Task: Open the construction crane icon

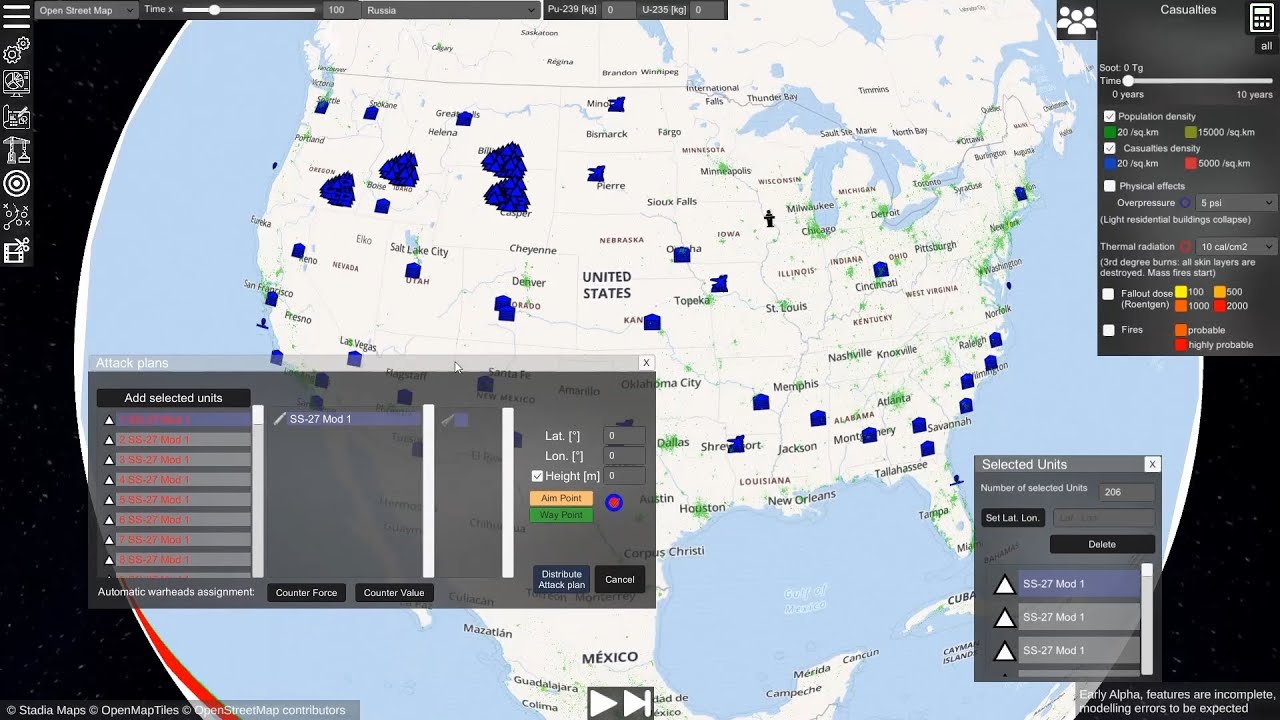Action: (x=17, y=150)
